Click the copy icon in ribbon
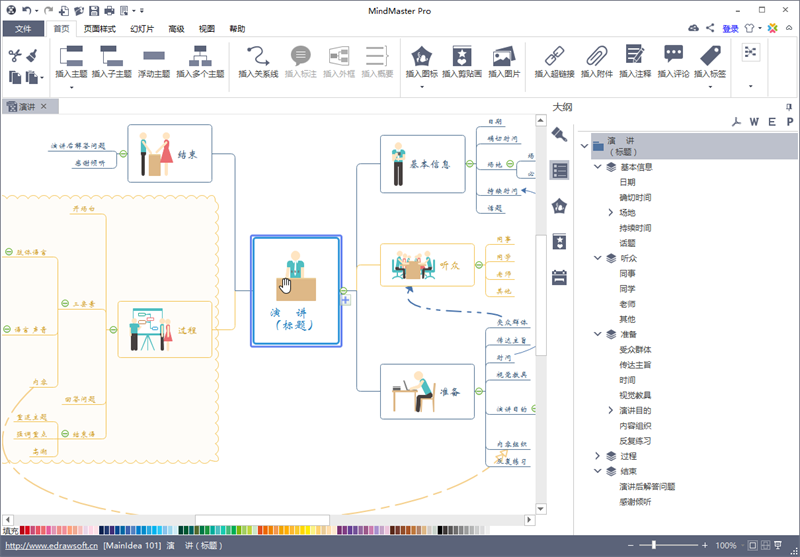Screen dimensions: 800x557 [15, 77]
